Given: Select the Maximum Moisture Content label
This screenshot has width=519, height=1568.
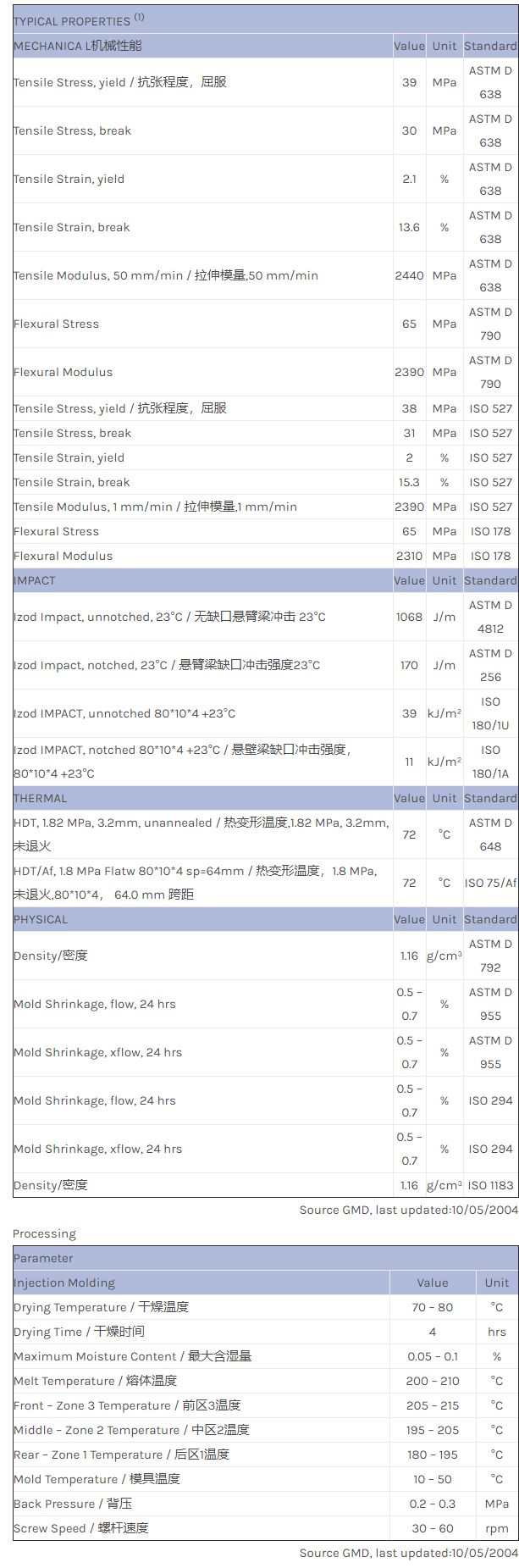Looking at the screenshot, I should coord(132,1356).
